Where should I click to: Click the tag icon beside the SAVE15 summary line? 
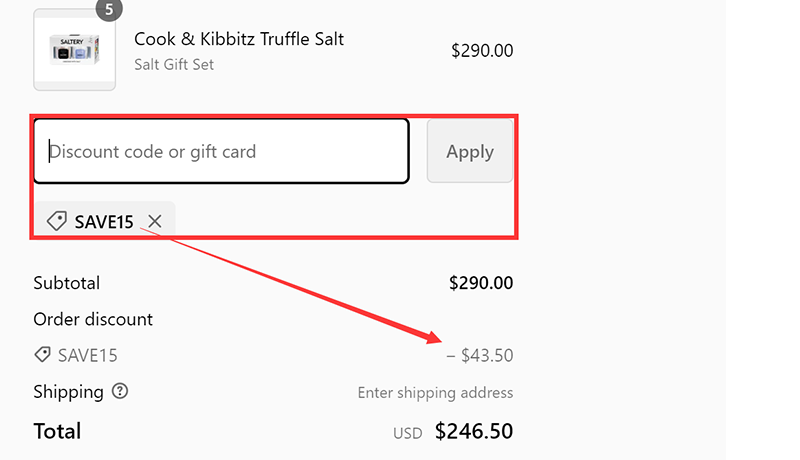42,355
